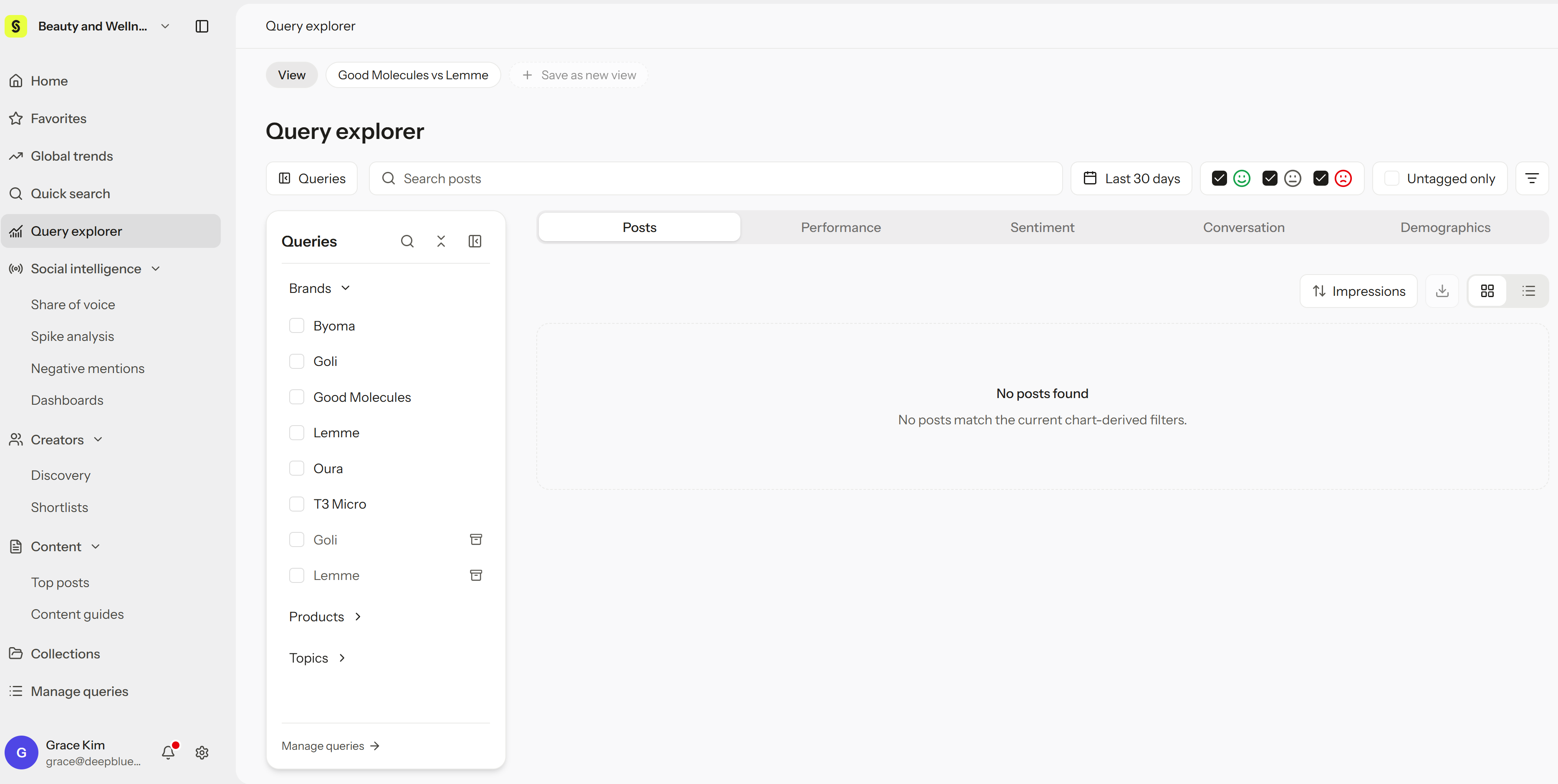Toggle the sidebar collapse icon
Screen dimensions: 1558x784
202,26
